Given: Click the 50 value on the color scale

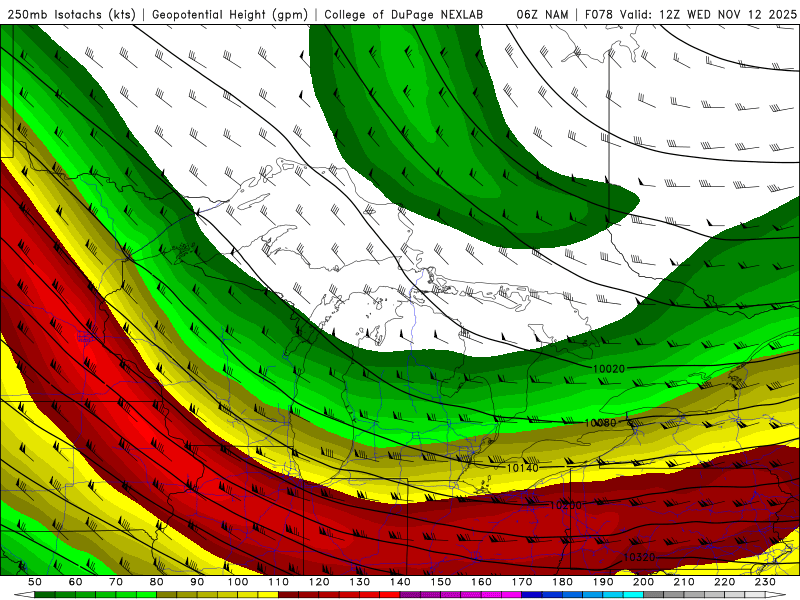Looking at the screenshot, I should click(x=35, y=582).
